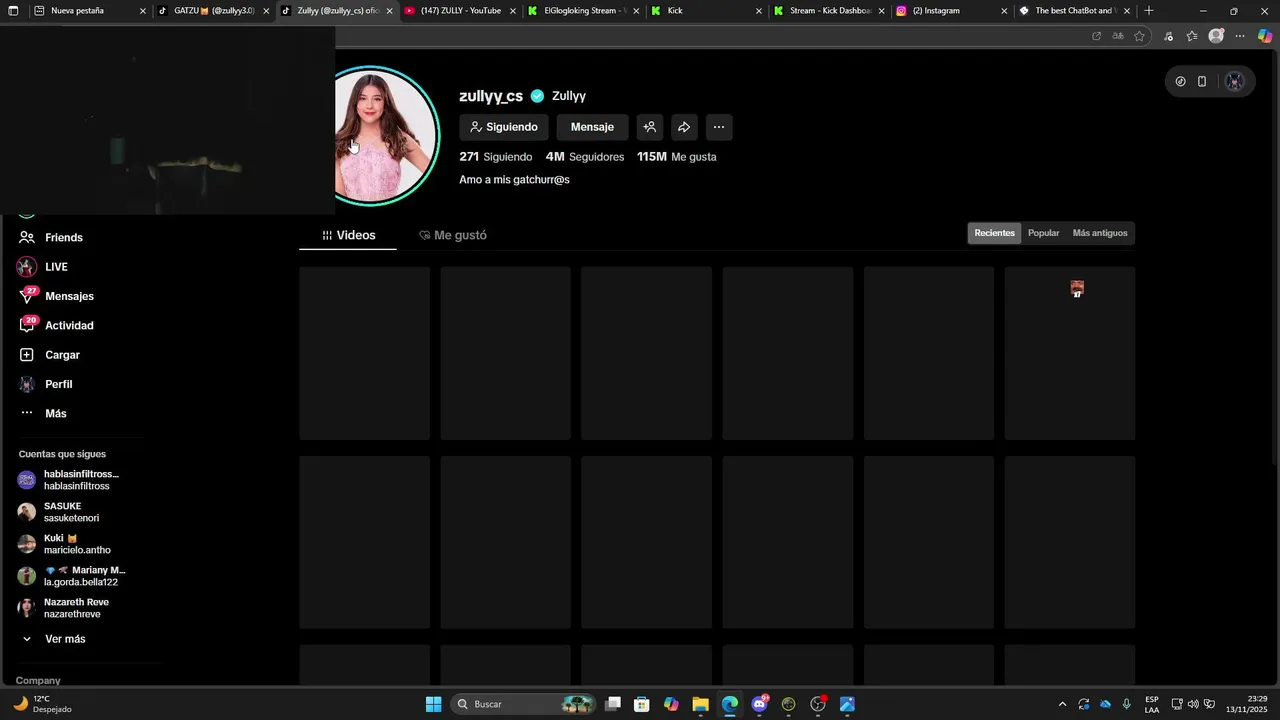The height and width of the screenshot is (720, 1280).
Task: Open Edge favorites list icon
Action: 1192,36
